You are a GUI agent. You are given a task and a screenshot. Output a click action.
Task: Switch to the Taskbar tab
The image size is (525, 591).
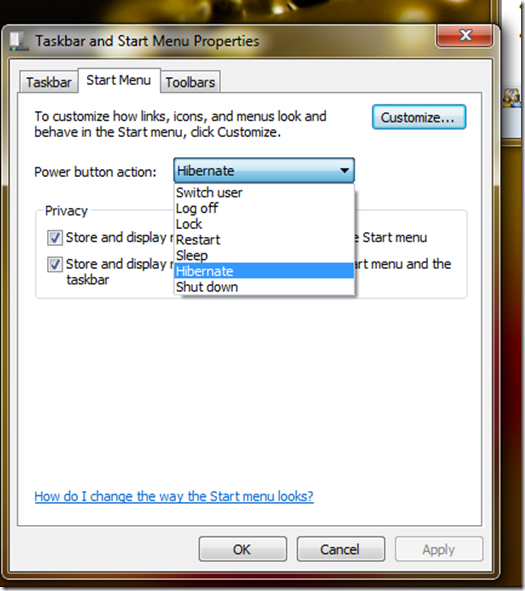tap(49, 82)
